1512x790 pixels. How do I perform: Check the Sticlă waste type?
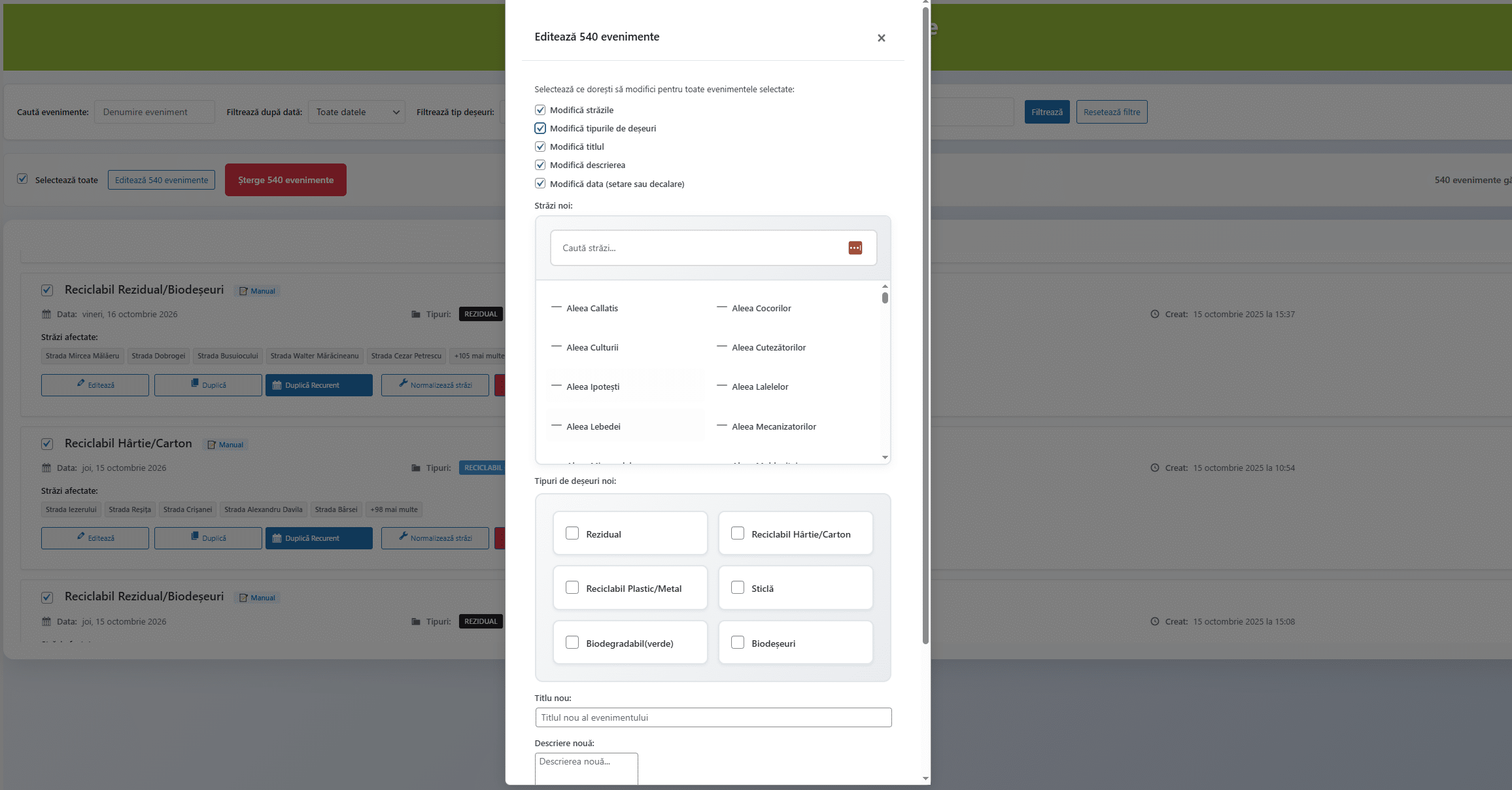738,588
